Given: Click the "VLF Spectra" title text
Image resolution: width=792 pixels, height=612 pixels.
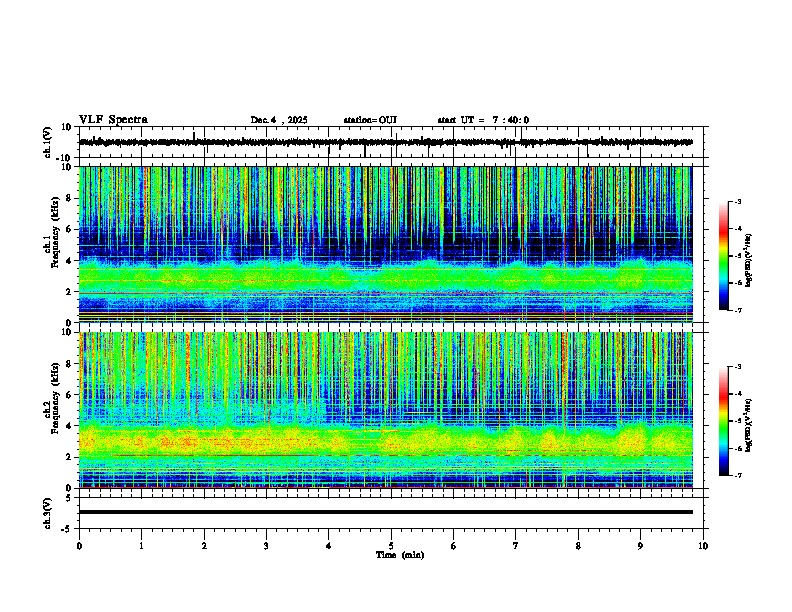Looking at the screenshot, I should [x=113, y=120].
